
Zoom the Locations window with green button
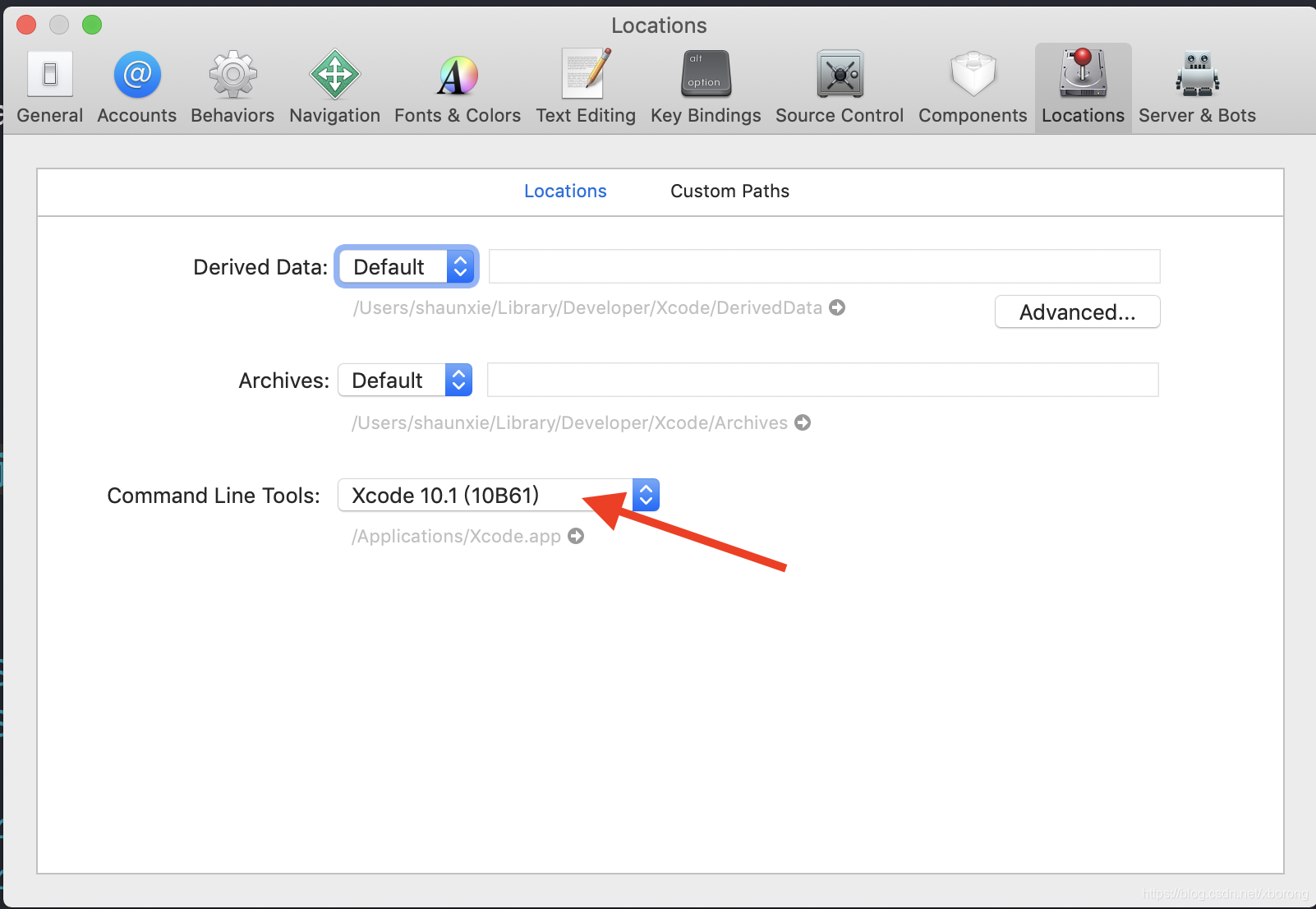92,25
